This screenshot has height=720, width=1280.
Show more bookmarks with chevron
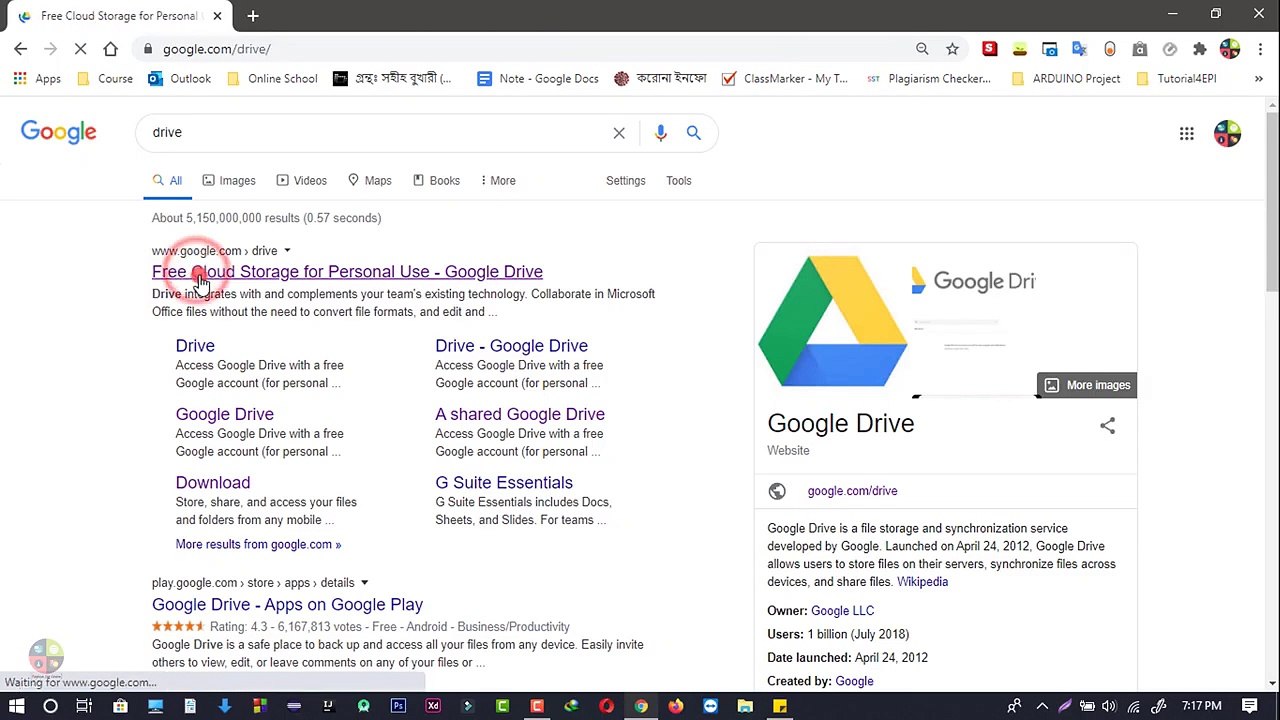pyautogui.click(x=1258, y=79)
